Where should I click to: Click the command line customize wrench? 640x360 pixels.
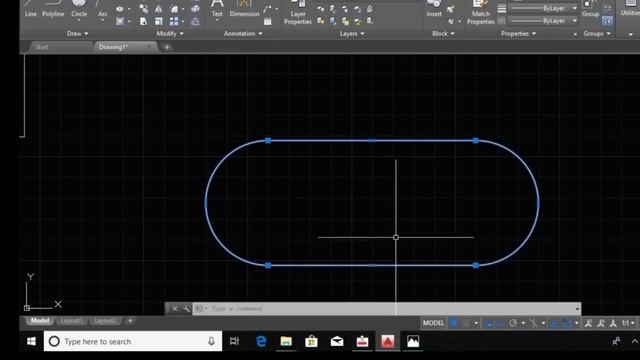tap(187, 309)
